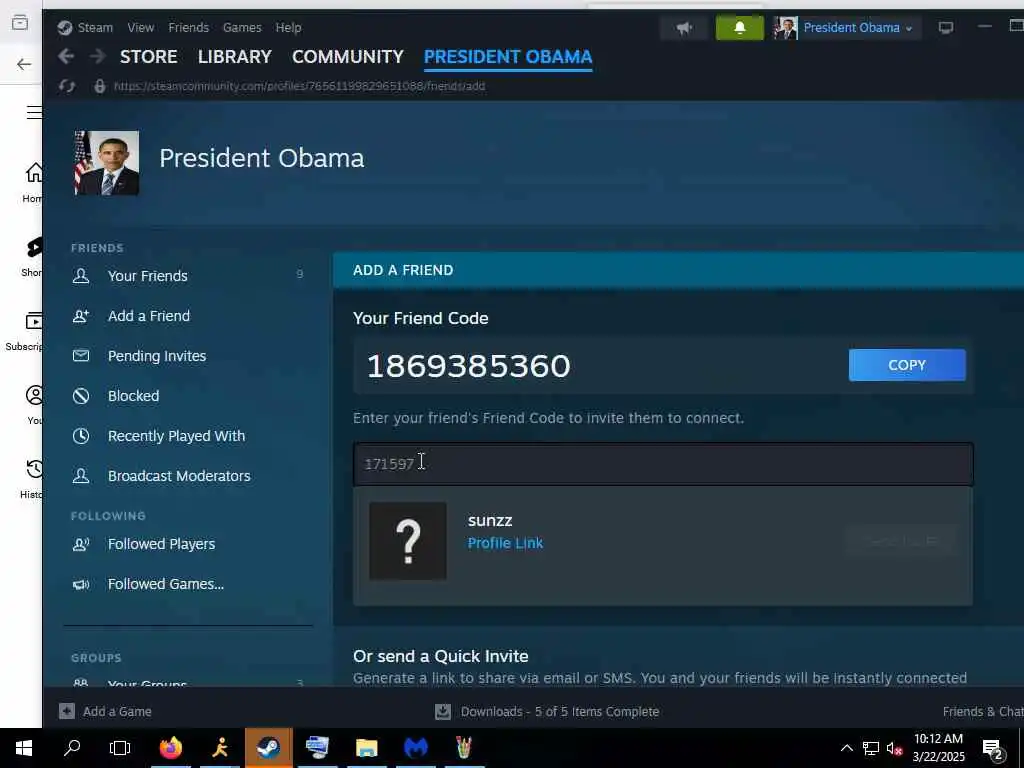The height and width of the screenshot is (768, 1024).
Task: Click the Add a Game plus icon
Action: pyautogui.click(x=67, y=711)
